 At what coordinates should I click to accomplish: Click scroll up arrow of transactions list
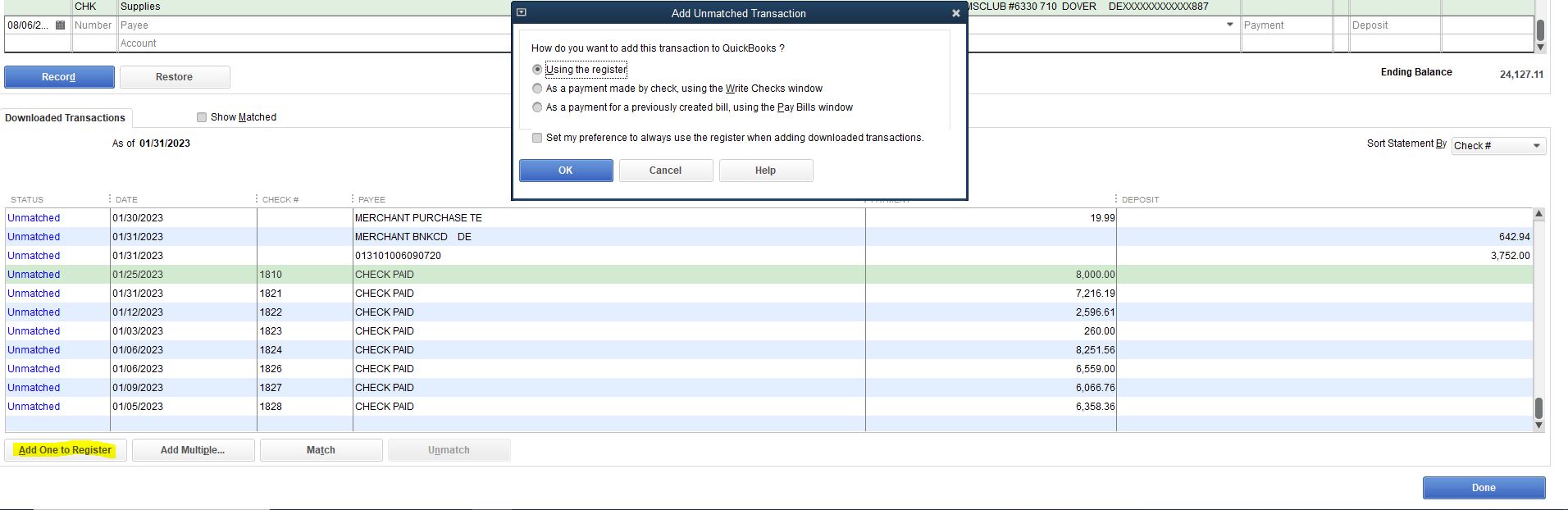pyautogui.click(x=1538, y=214)
